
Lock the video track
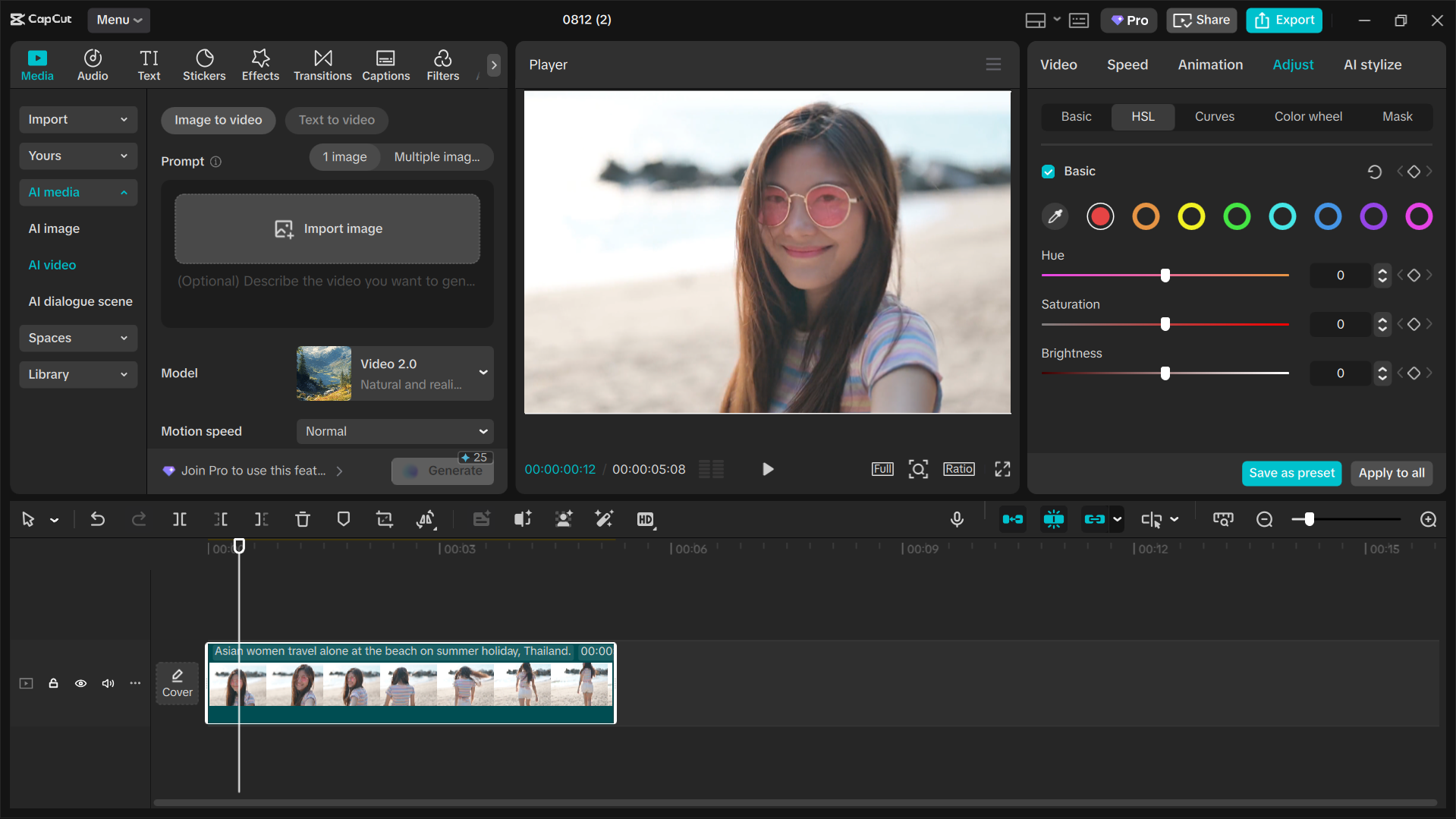click(x=53, y=683)
